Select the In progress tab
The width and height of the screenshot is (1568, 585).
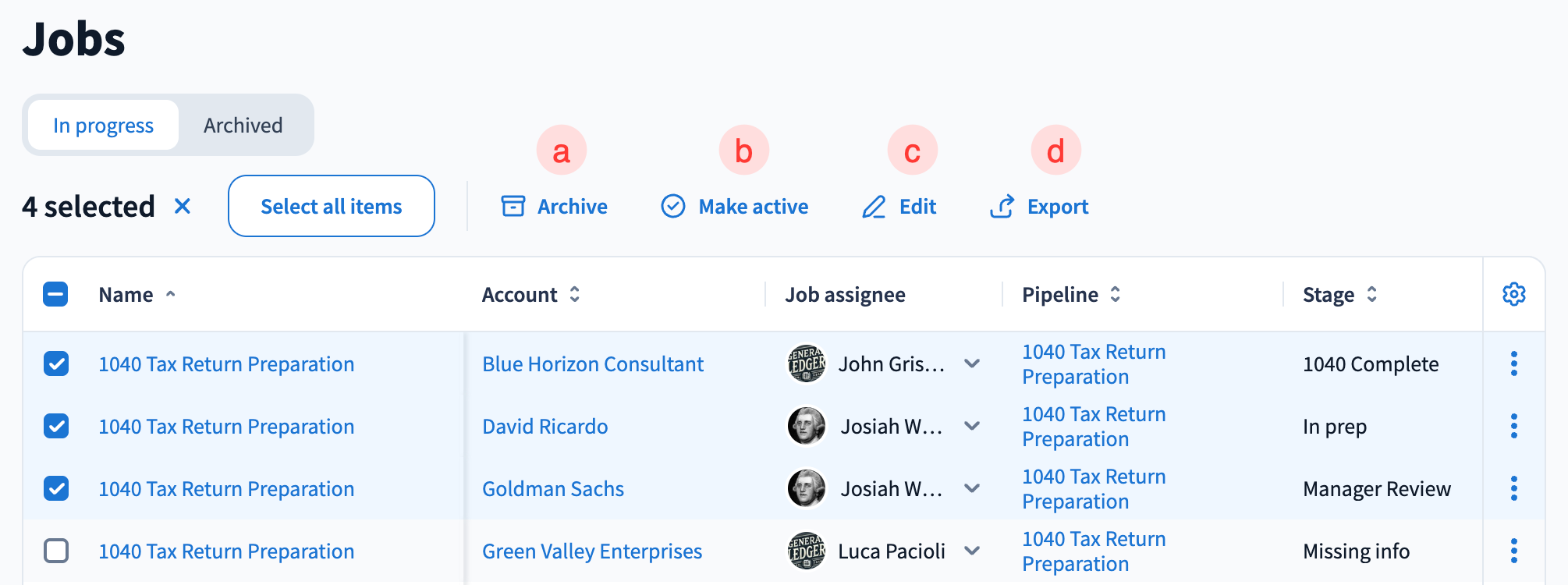(103, 125)
